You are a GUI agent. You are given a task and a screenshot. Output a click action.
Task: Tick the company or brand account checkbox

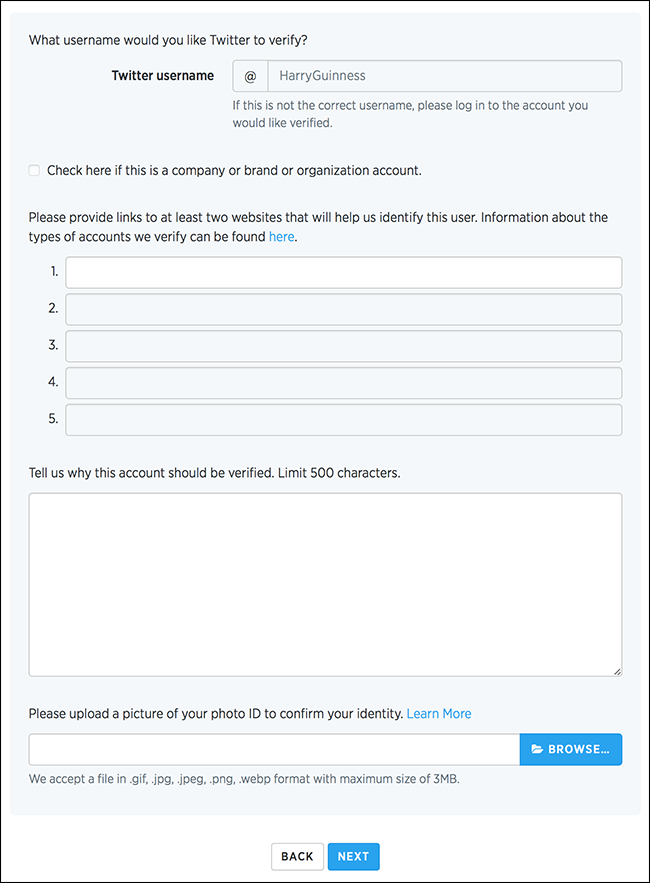click(35, 171)
